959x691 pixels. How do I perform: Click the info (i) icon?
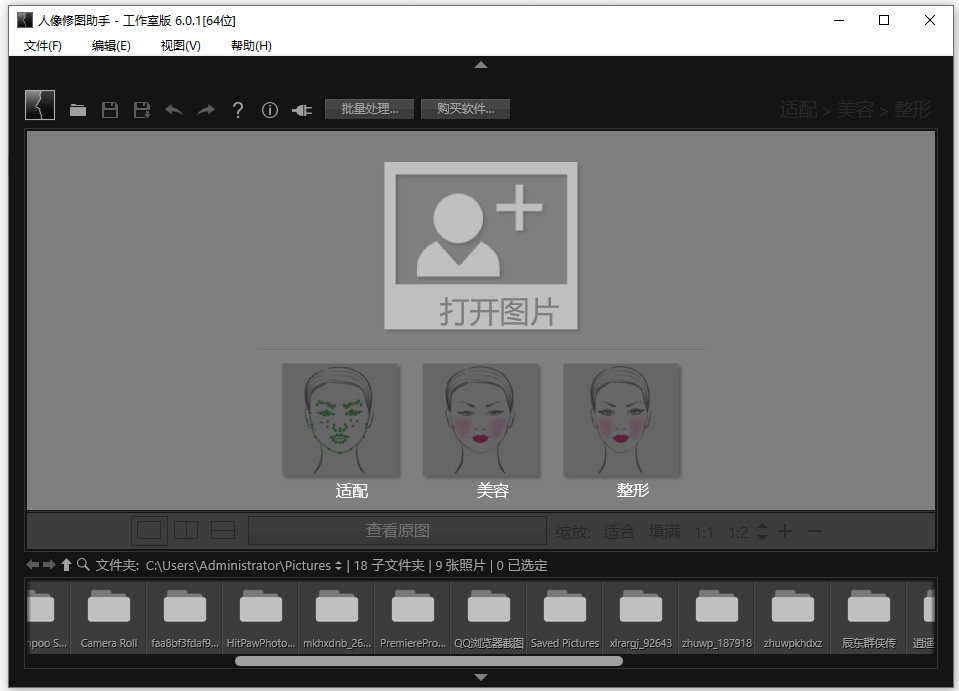[269, 109]
